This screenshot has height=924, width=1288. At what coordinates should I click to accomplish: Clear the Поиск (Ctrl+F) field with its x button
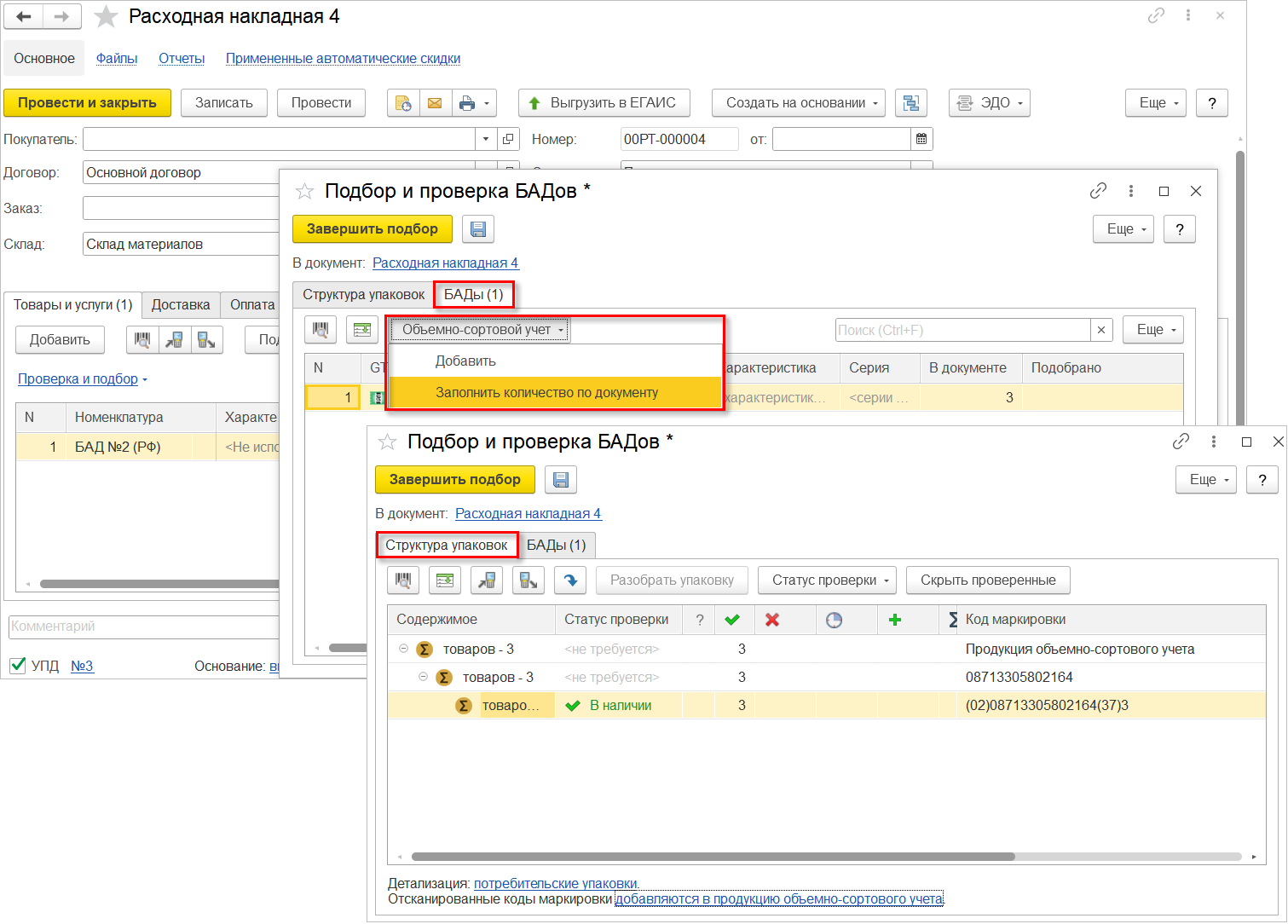click(x=1101, y=330)
